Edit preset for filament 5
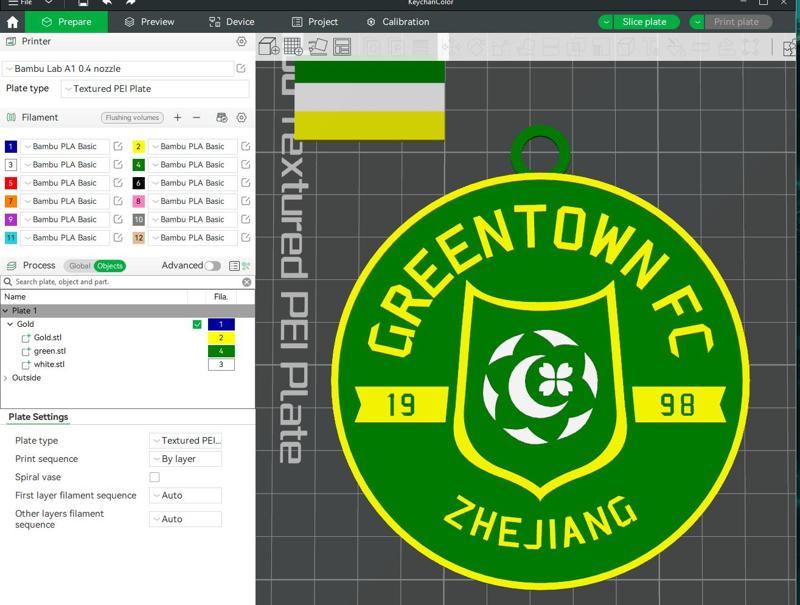800x605 pixels. tap(118, 183)
